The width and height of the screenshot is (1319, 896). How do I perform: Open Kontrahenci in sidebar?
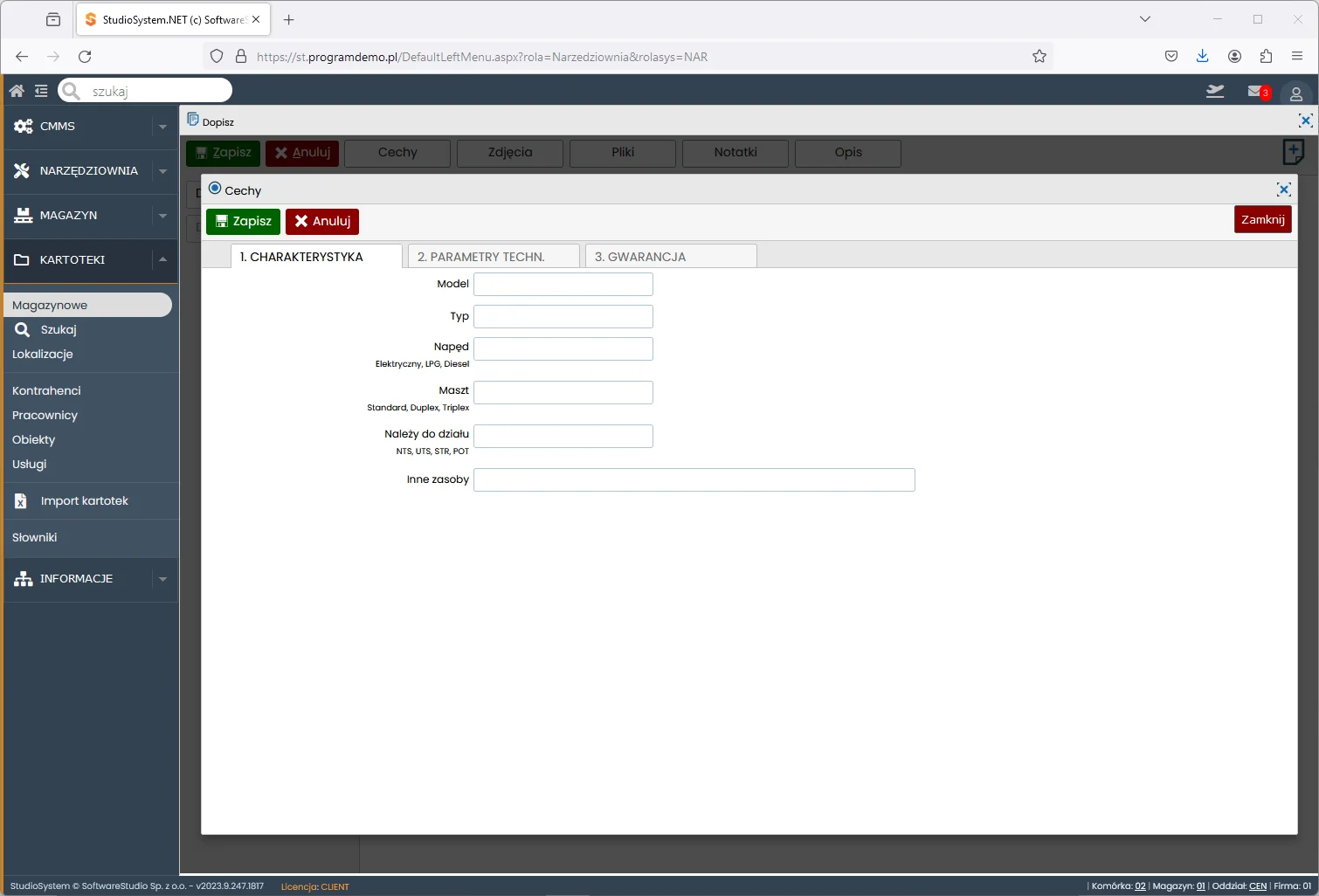coord(46,391)
